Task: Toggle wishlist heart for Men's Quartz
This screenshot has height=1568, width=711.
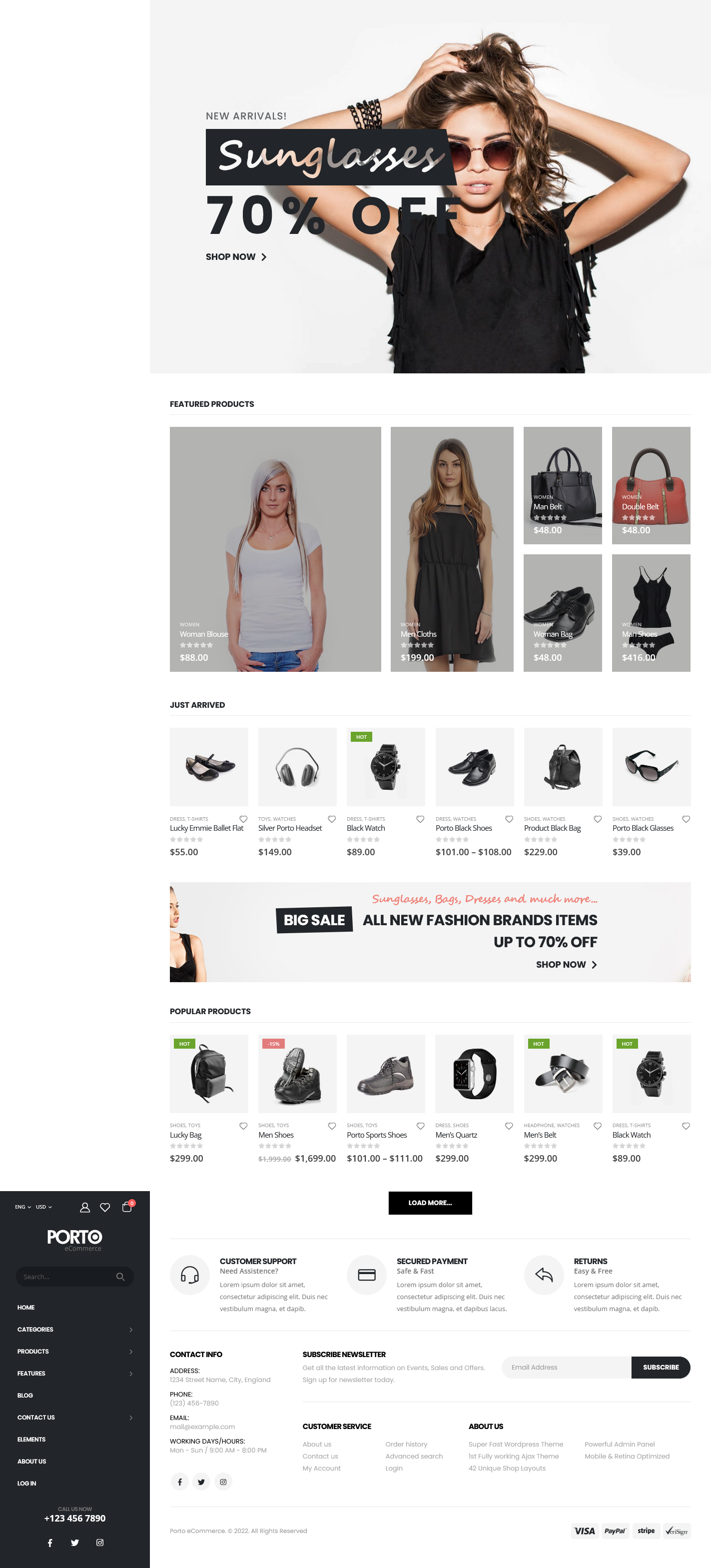Action: 509,1126
